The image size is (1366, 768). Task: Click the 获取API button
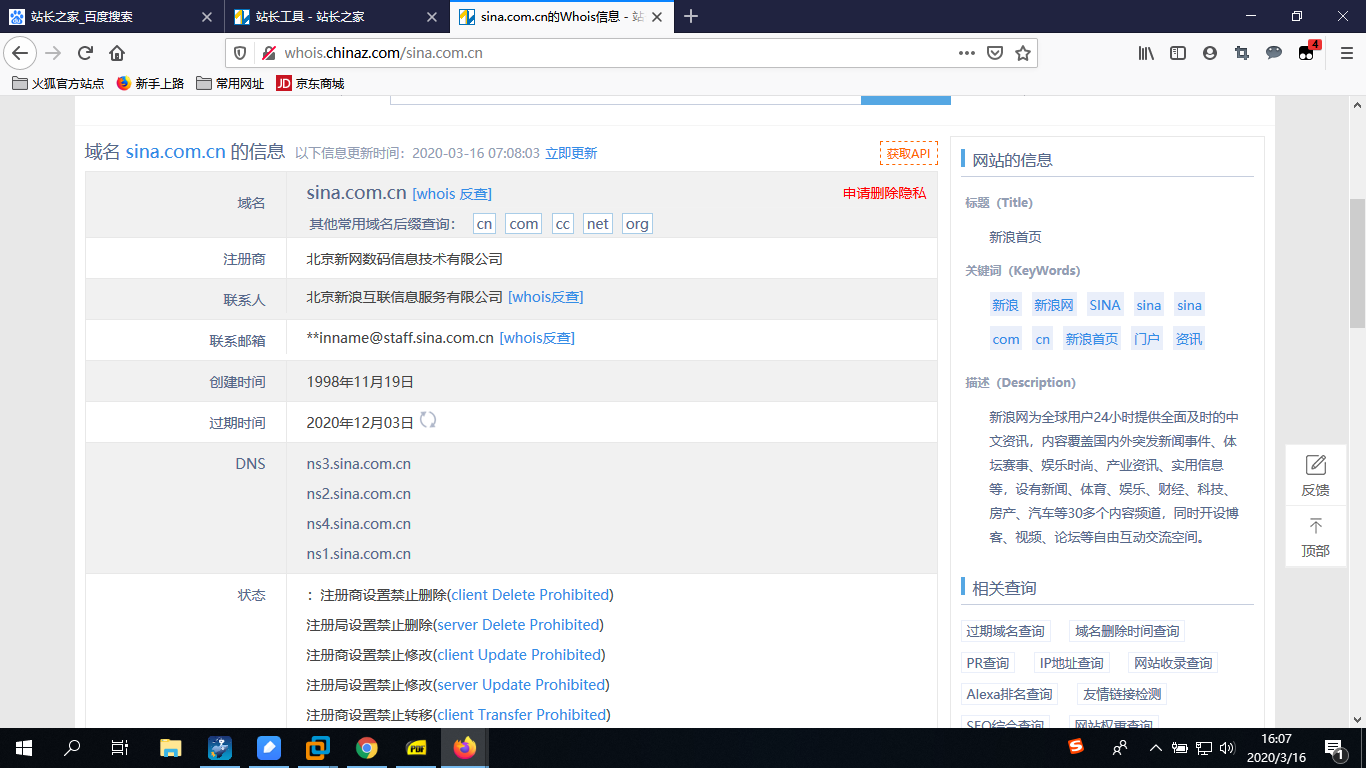[909, 153]
